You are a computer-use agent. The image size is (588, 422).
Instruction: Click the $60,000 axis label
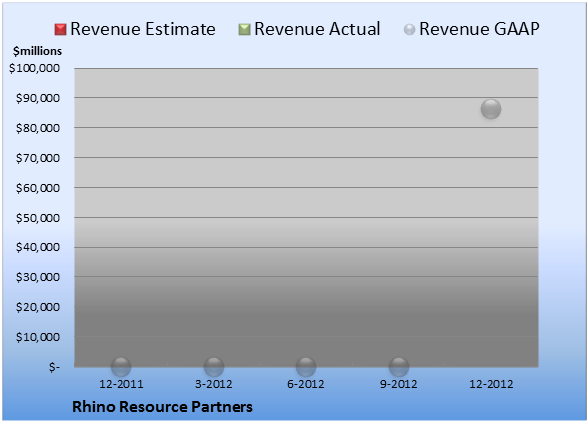pyautogui.click(x=38, y=188)
